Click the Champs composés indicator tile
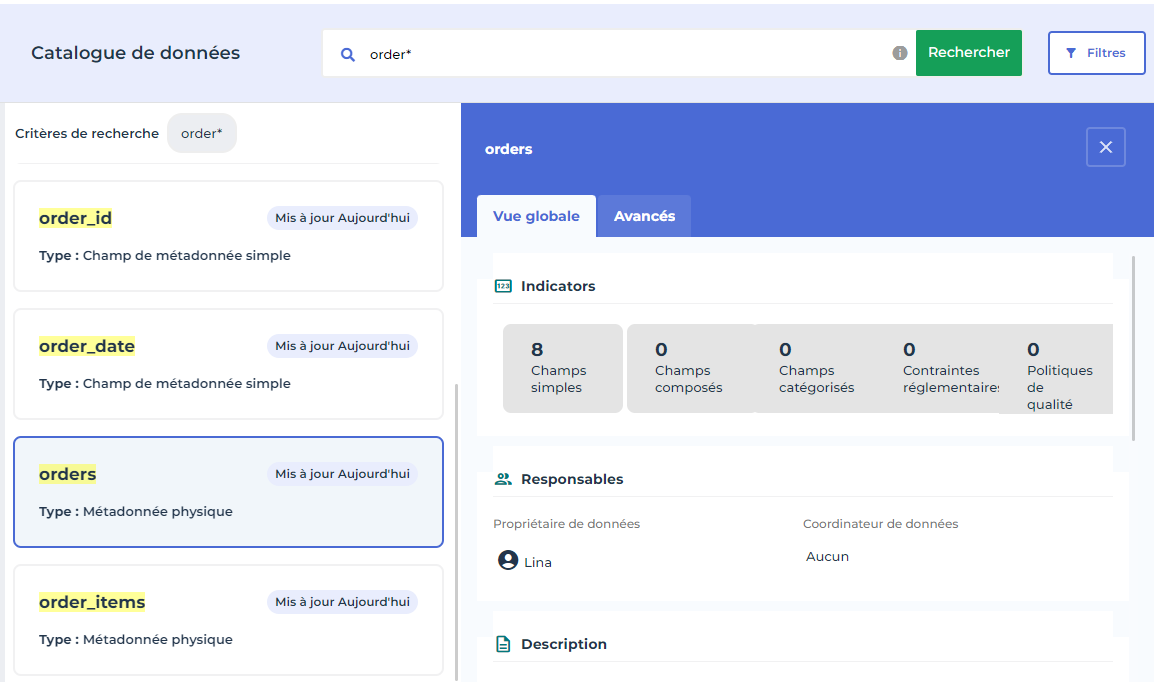Viewport: 1156px width, 682px height. (689, 368)
